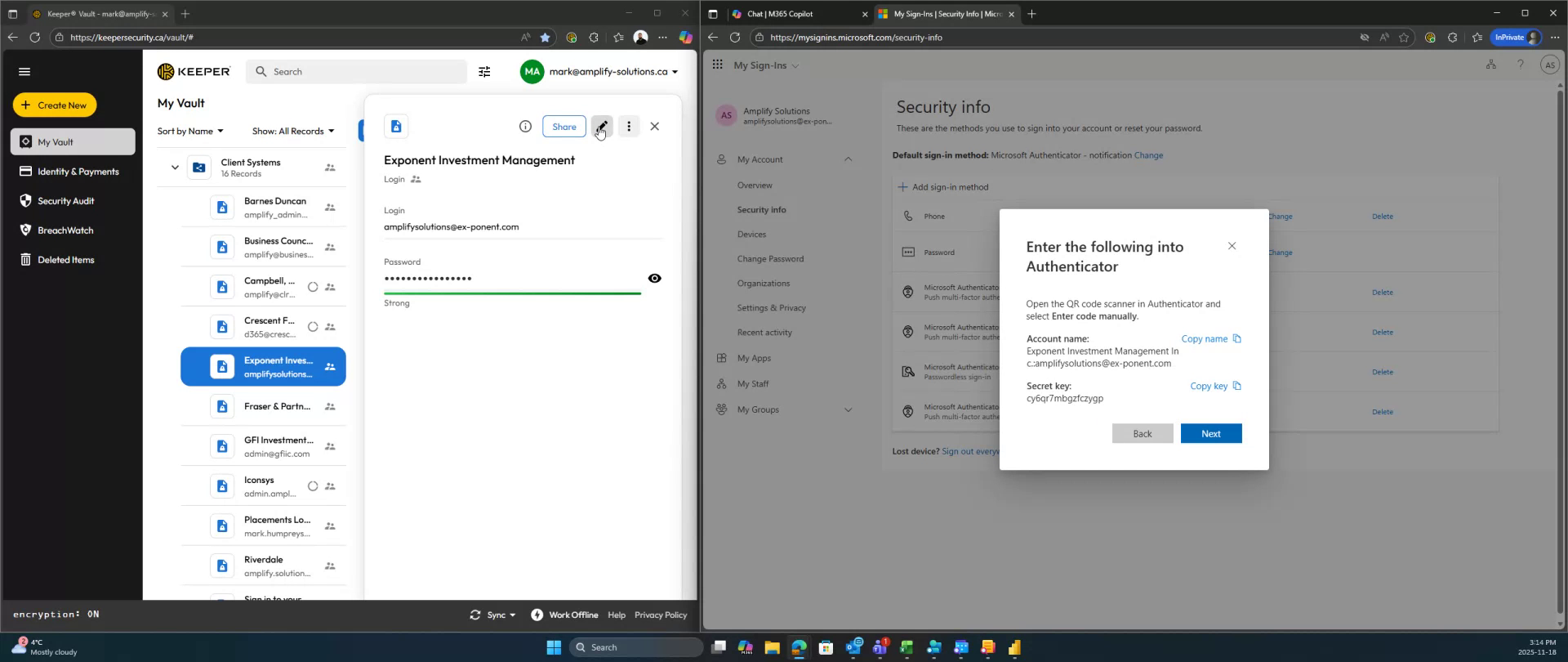The width and height of the screenshot is (1568, 662).
Task: Open Recent activity
Action: [x=764, y=333]
